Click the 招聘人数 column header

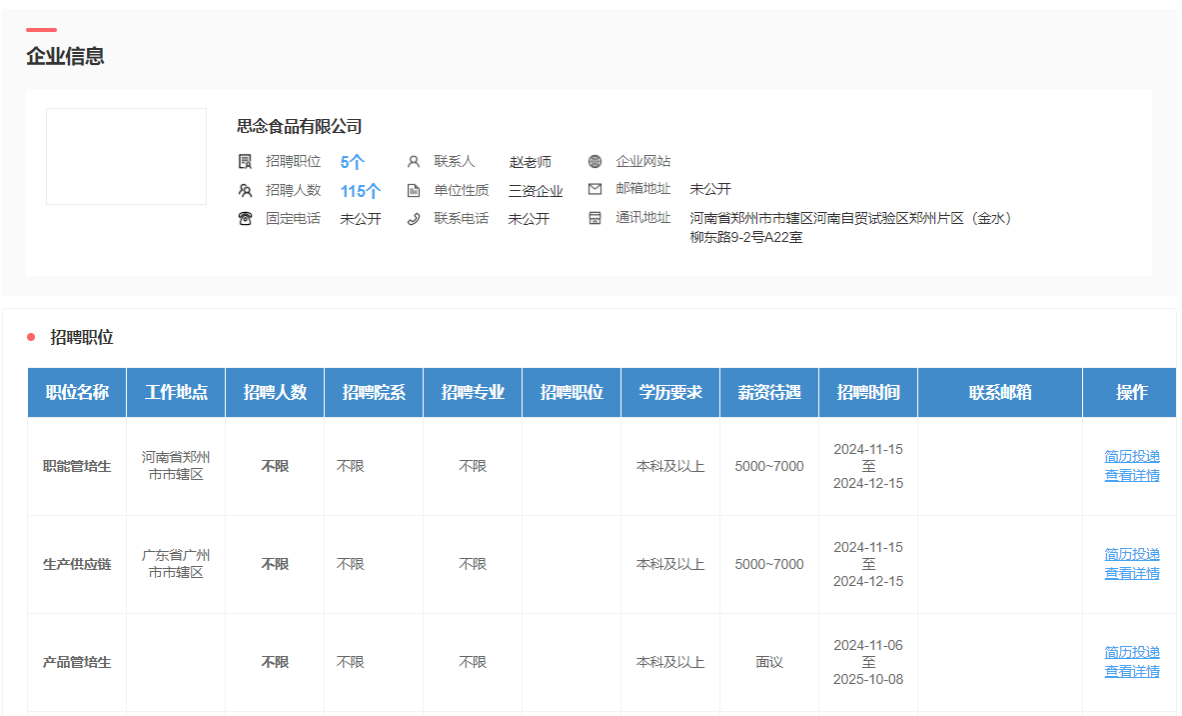click(x=274, y=392)
